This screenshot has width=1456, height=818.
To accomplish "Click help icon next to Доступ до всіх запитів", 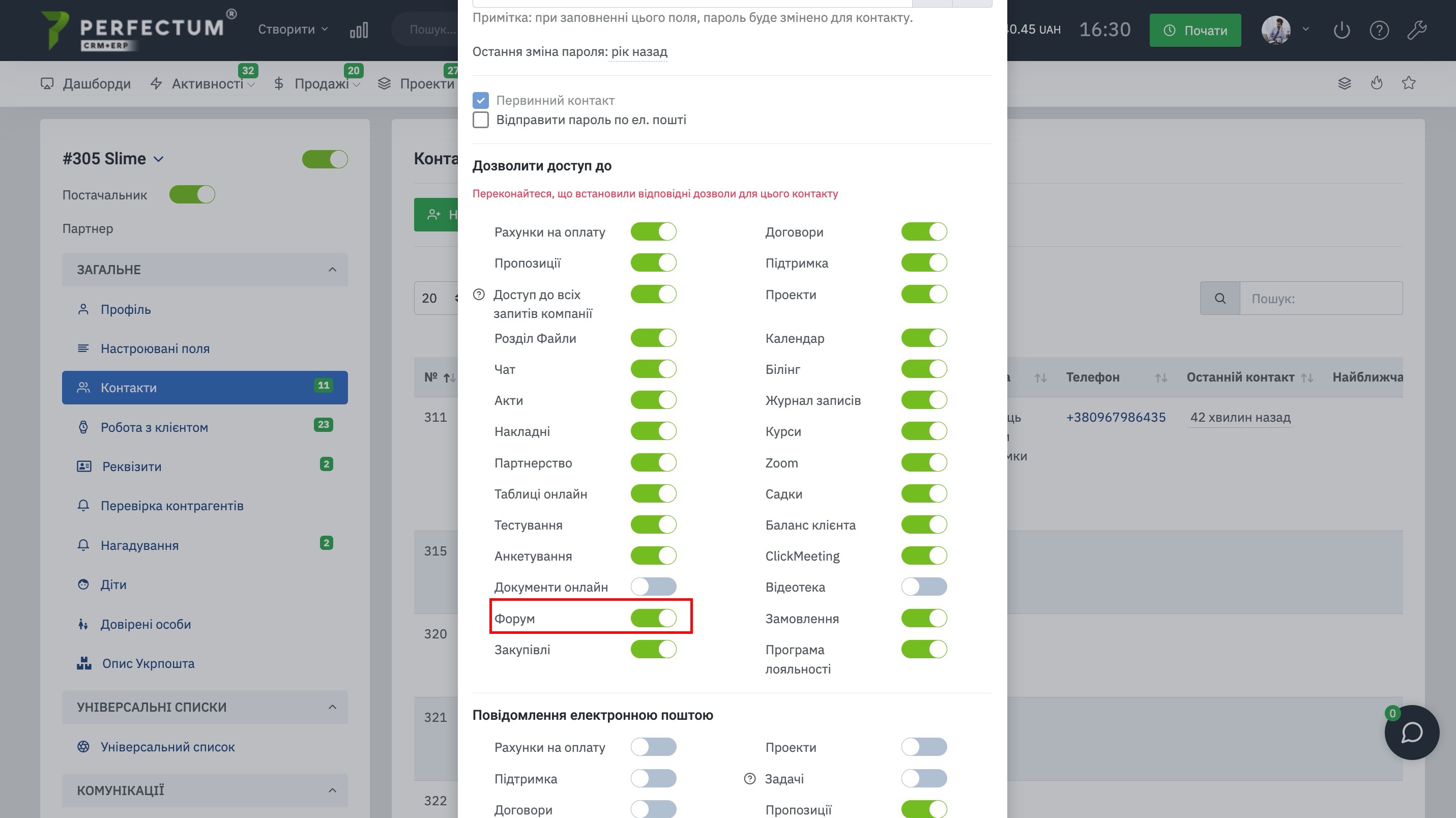I will (479, 295).
